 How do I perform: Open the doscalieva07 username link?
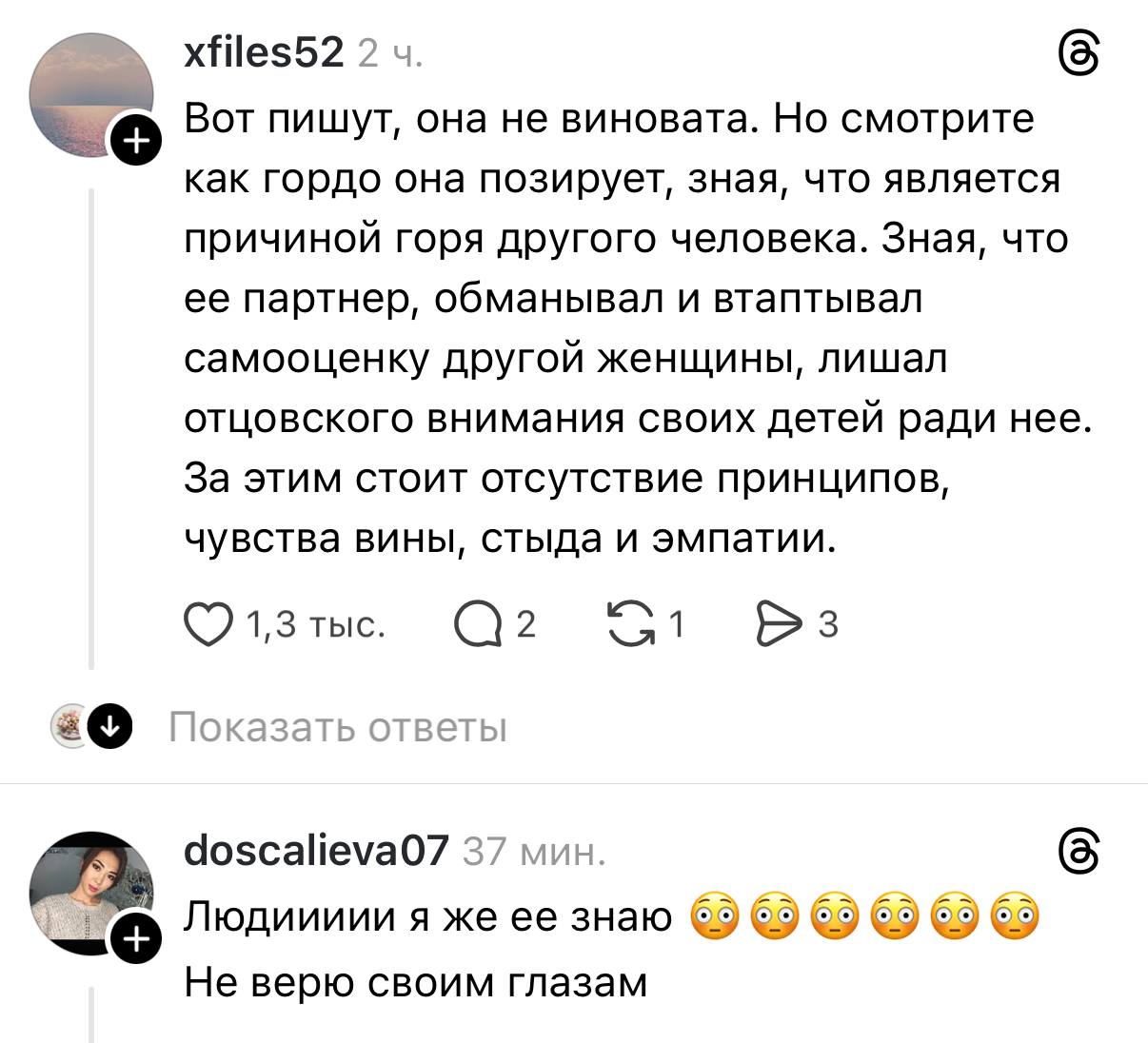click(x=315, y=849)
